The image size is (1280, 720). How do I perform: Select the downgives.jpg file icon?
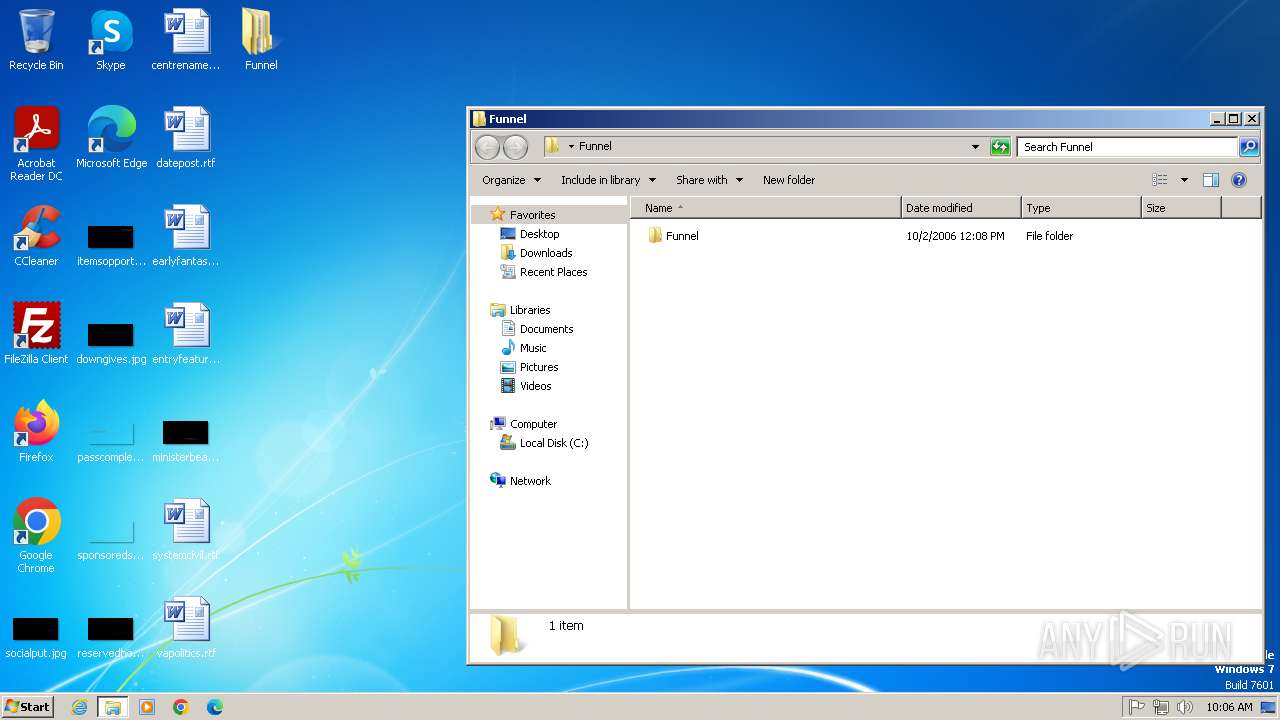111,343
